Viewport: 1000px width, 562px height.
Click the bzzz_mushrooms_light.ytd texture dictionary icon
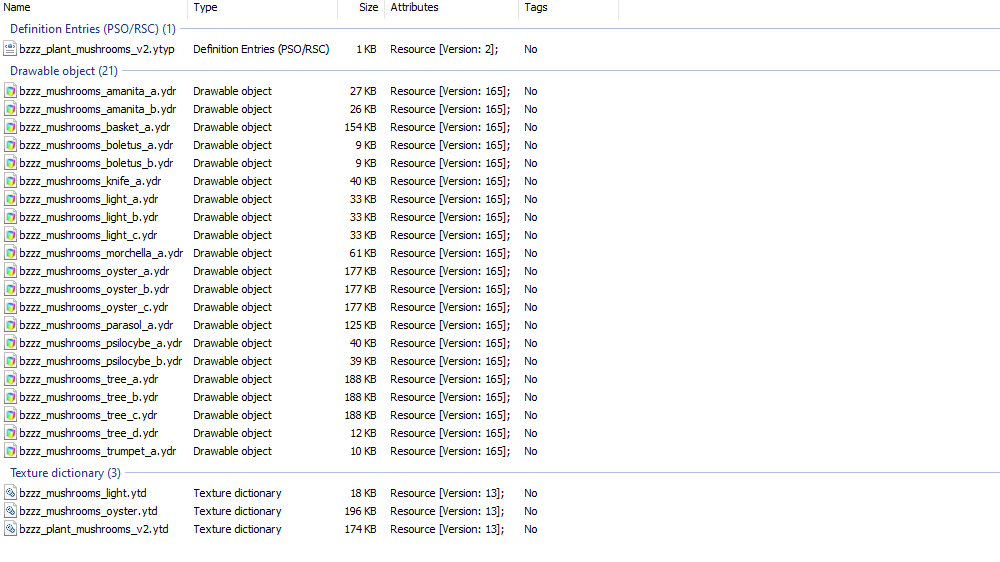[10, 493]
